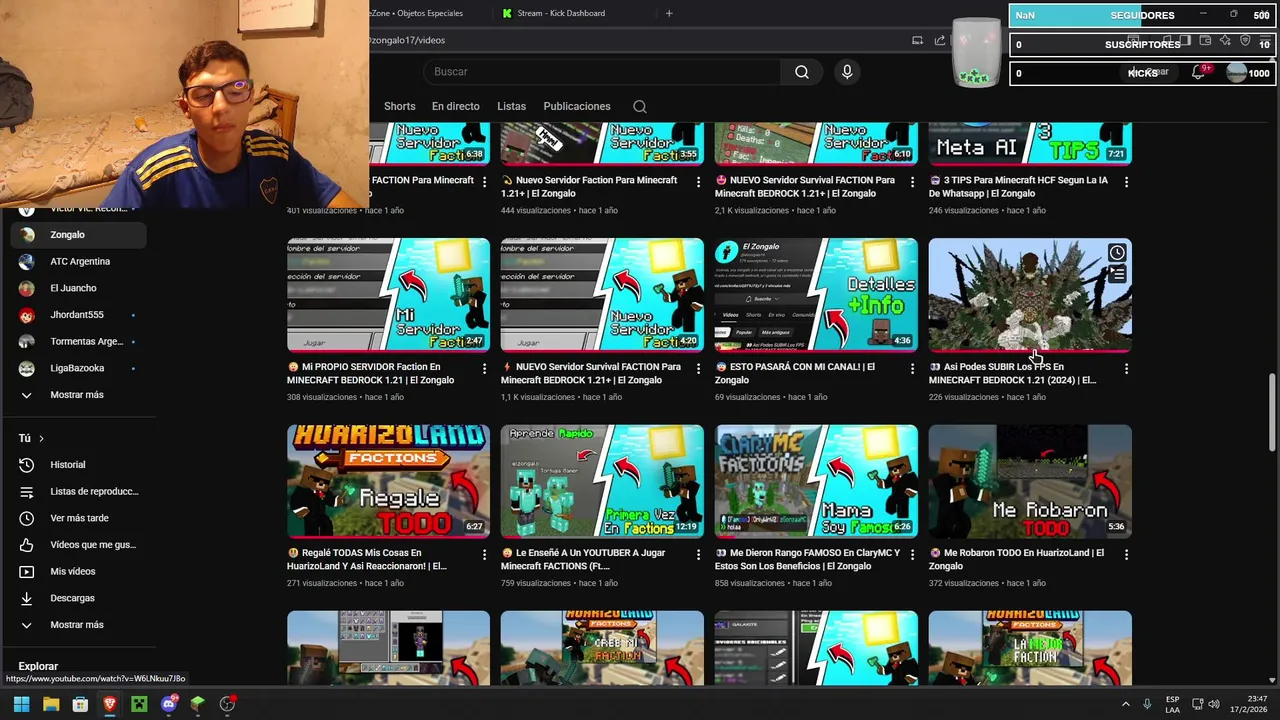Switch to the Shorts channel tab
Image resolution: width=1280 pixels, height=720 pixels.
399,106
